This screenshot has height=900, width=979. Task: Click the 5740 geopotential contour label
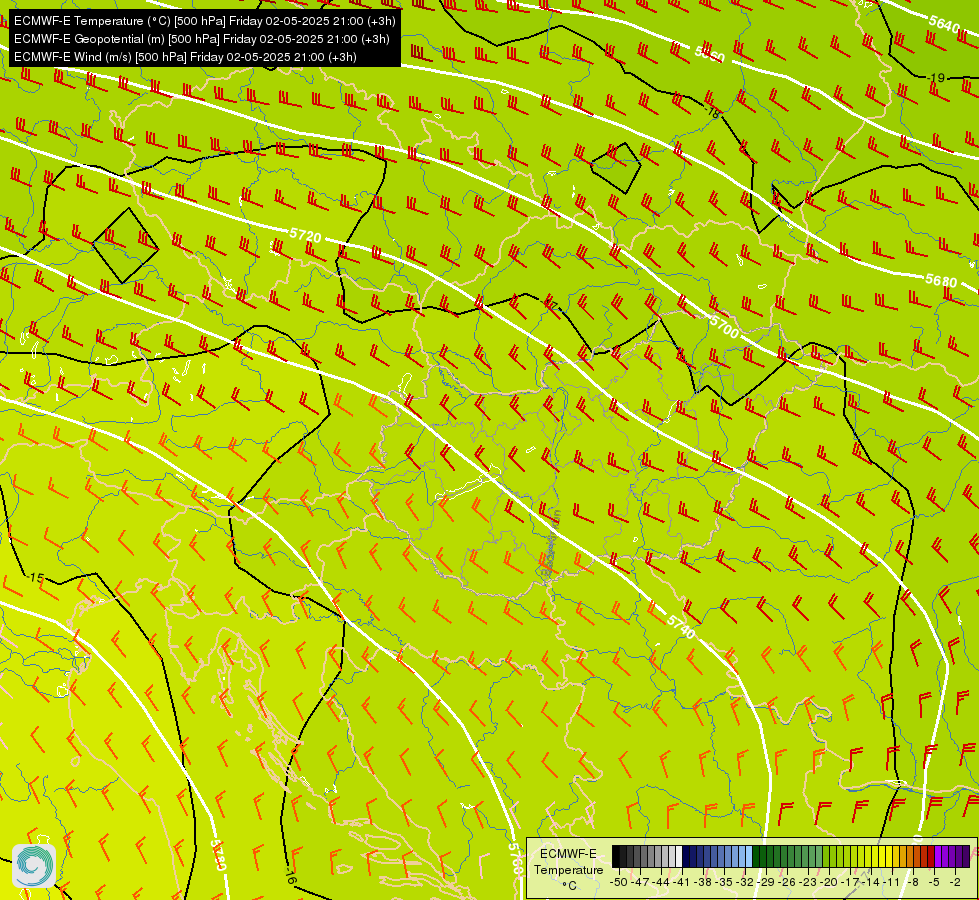click(x=681, y=626)
